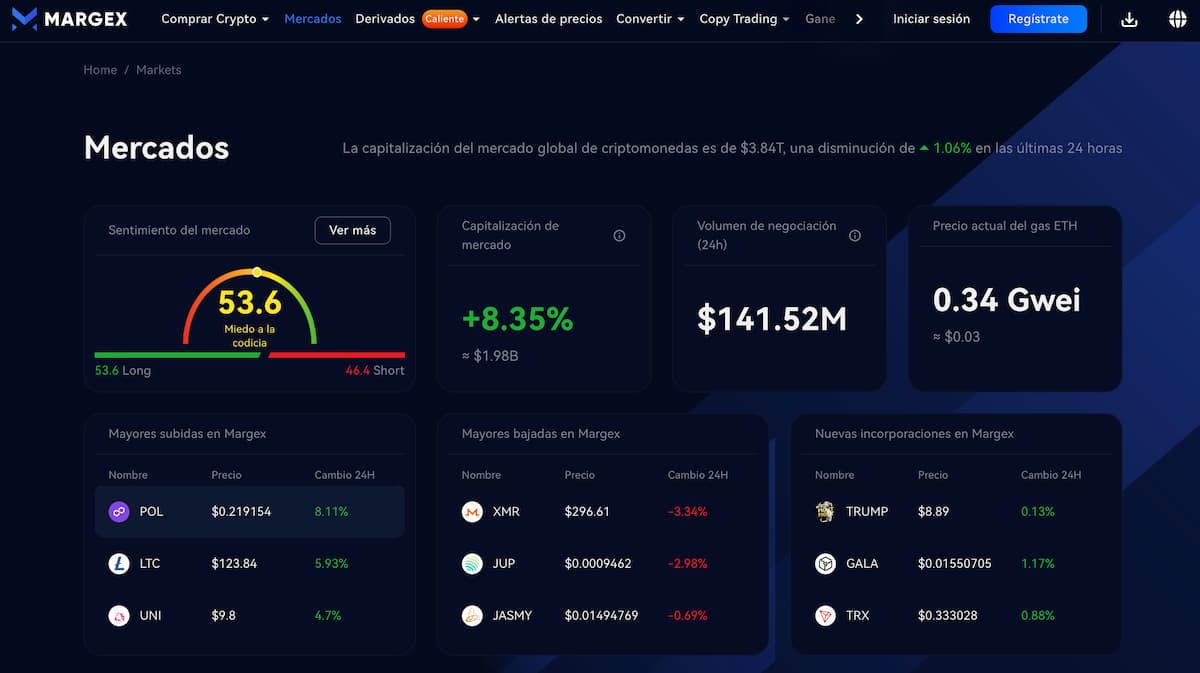Open Ver más in Sentimiento del mercado
The height and width of the screenshot is (673, 1200).
point(352,230)
